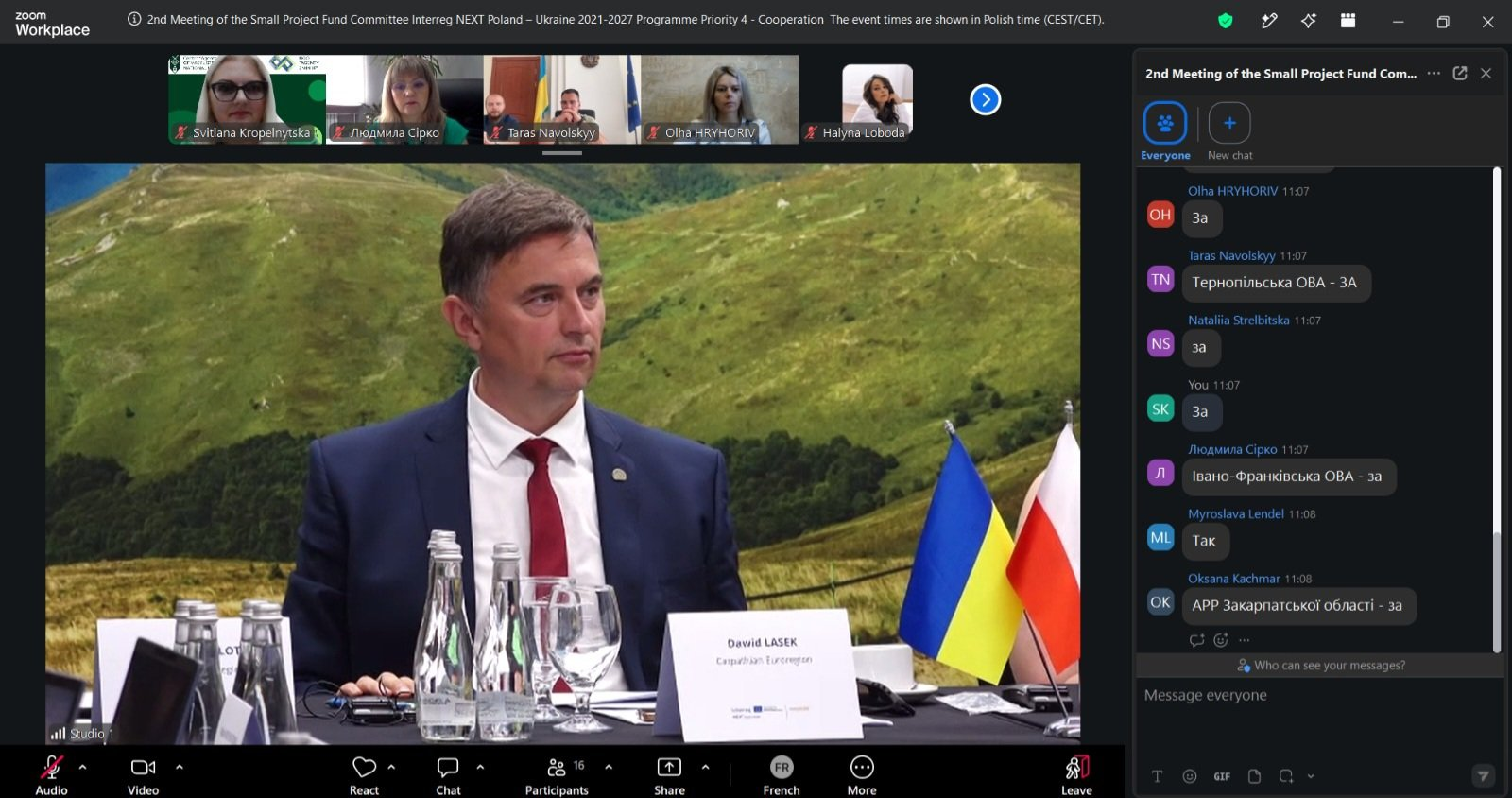This screenshot has height=798, width=1512.
Task: Toggle text formatting in chat composer
Action: tap(1157, 776)
